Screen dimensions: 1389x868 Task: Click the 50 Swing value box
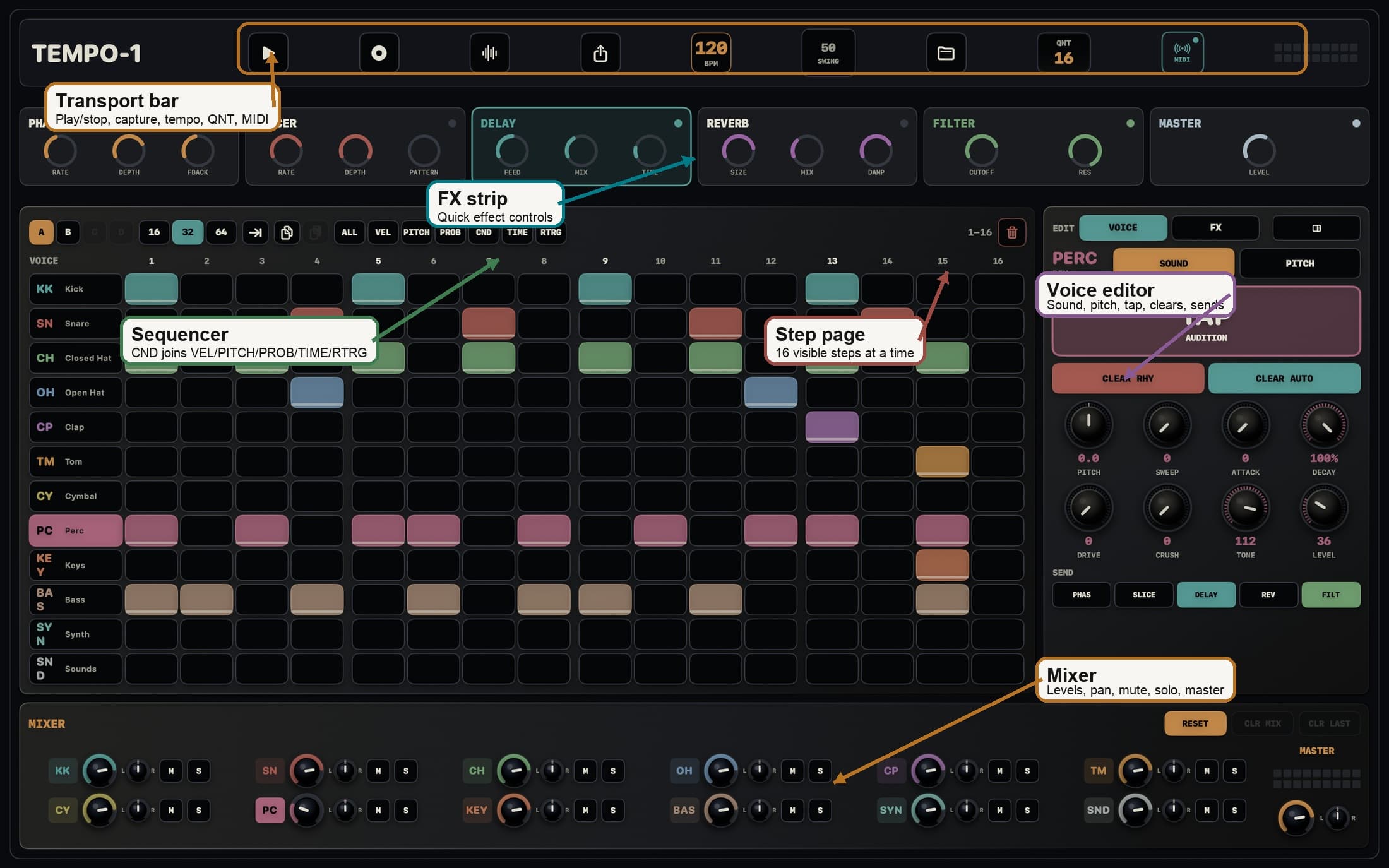coord(828,53)
